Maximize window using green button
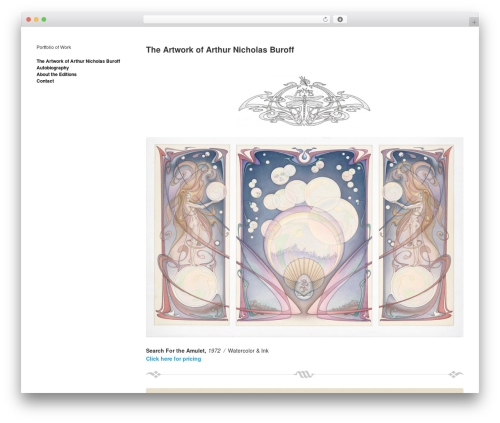 44,20
